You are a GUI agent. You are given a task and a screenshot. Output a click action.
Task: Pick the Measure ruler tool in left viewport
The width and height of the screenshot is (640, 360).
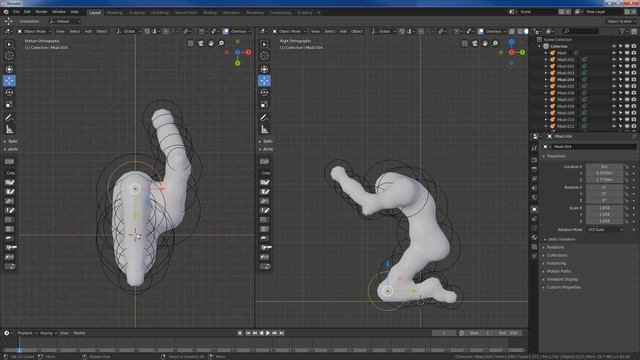point(9,129)
